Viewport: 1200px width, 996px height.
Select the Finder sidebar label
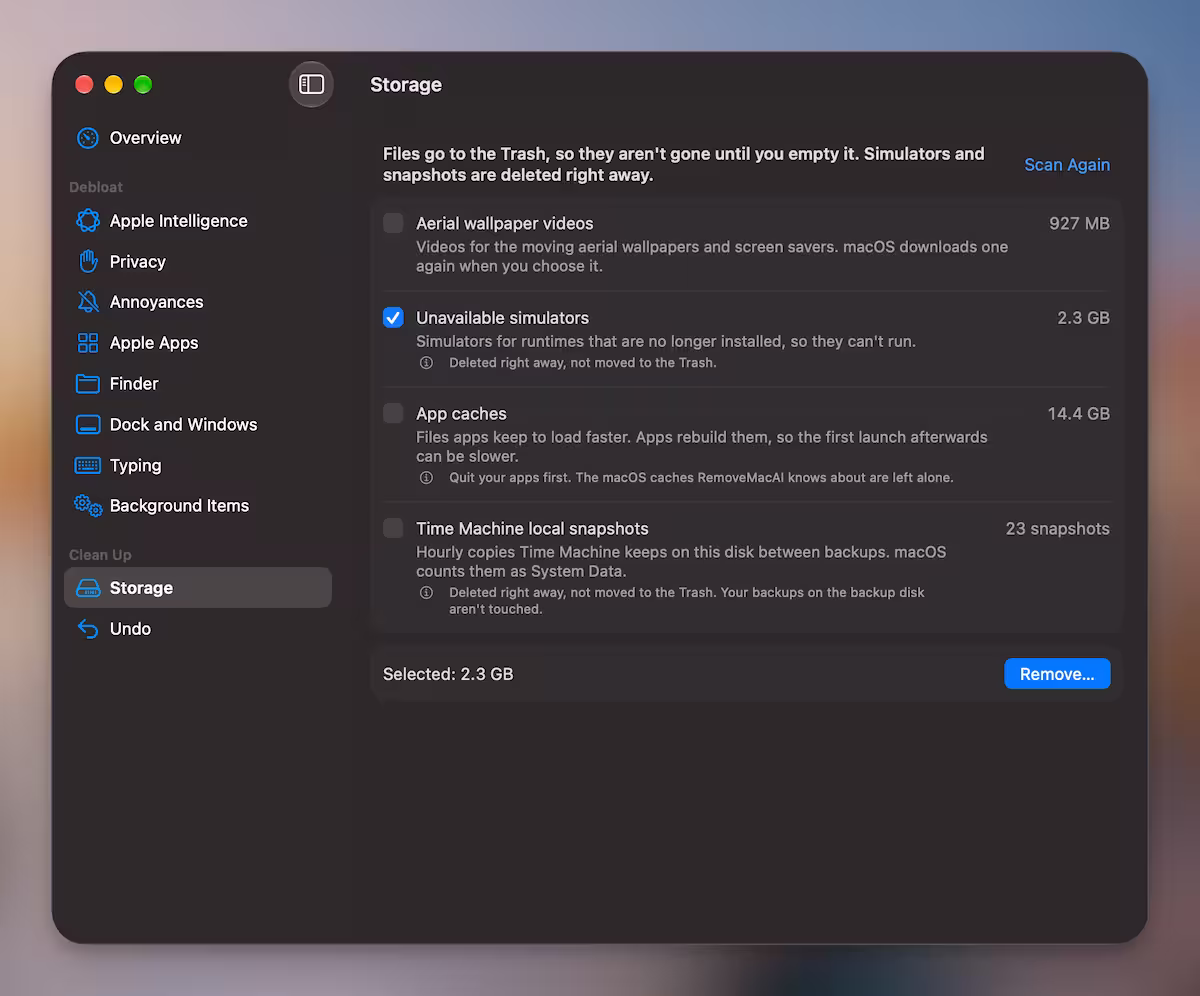click(x=134, y=384)
